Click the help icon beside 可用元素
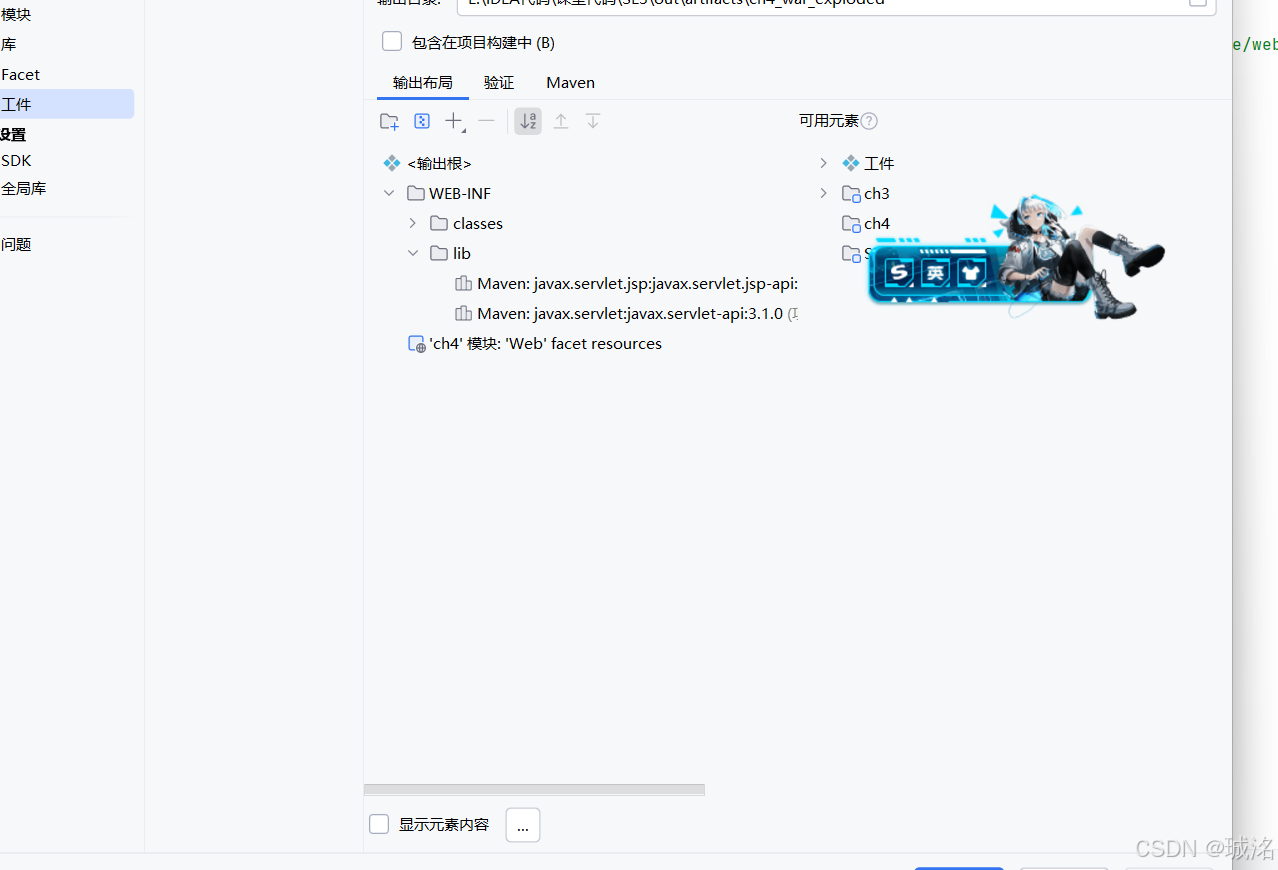The image size is (1278, 870). pyautogui.click(x=869, y=121)
